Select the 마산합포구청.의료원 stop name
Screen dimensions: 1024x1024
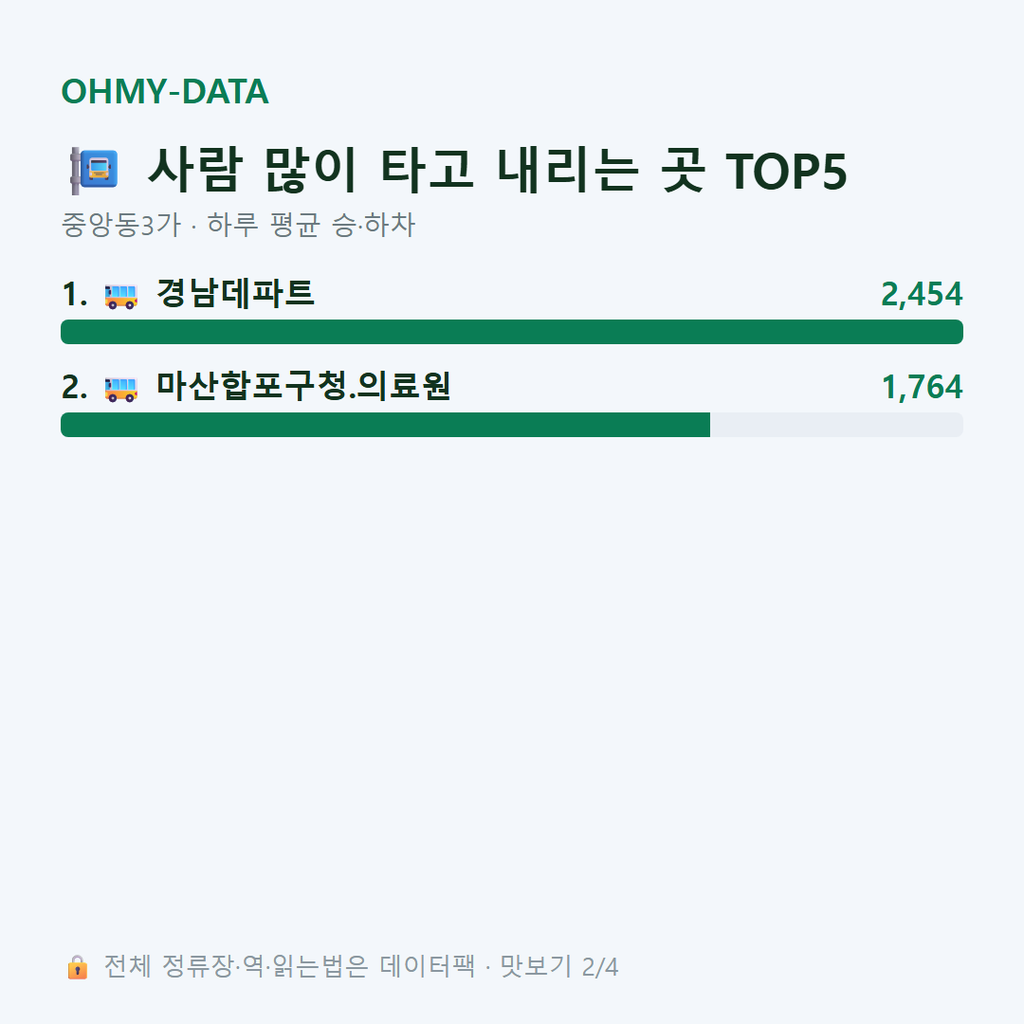(303, 386)
